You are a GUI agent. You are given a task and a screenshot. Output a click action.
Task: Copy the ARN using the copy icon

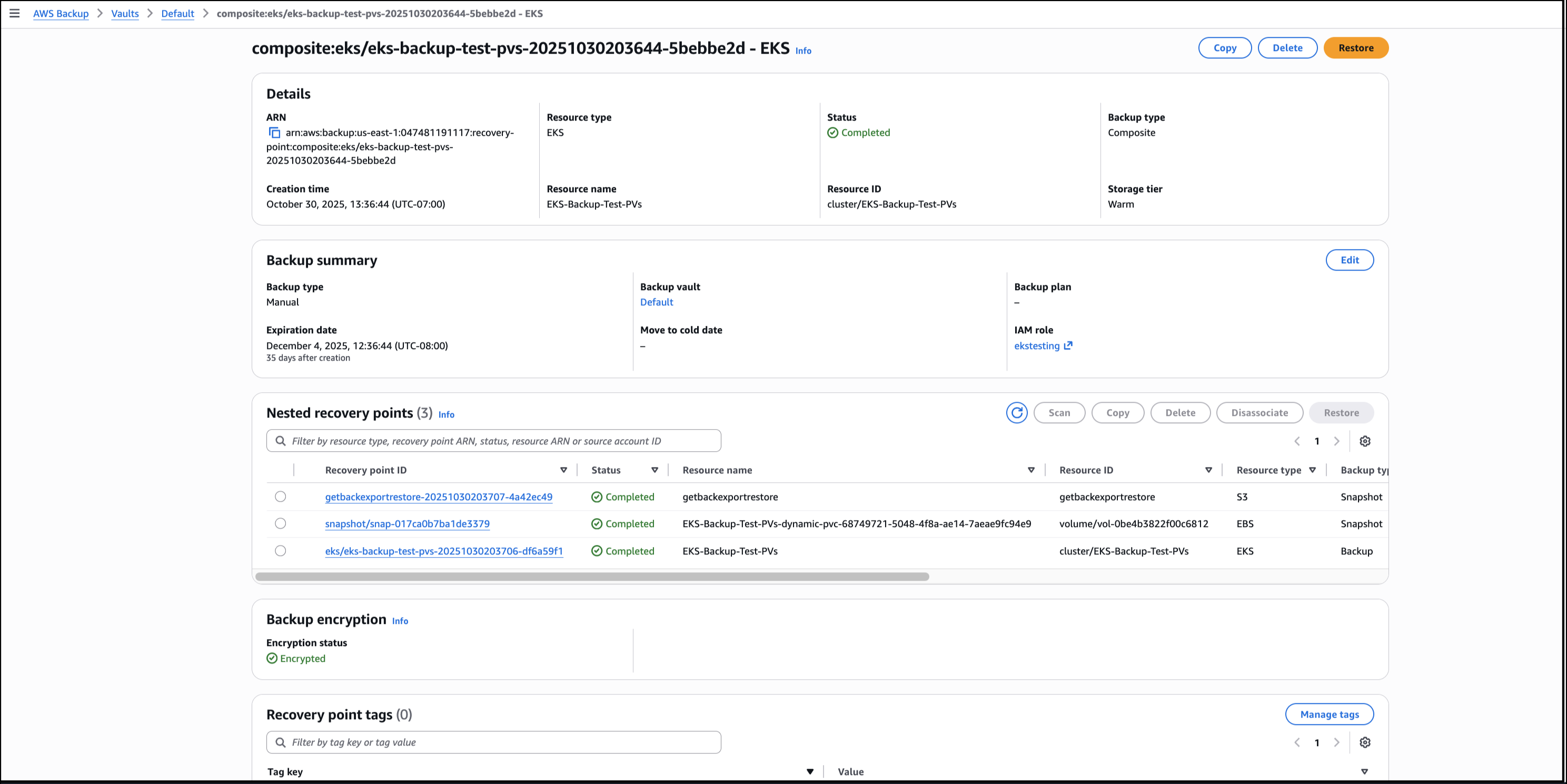(274, 133)
